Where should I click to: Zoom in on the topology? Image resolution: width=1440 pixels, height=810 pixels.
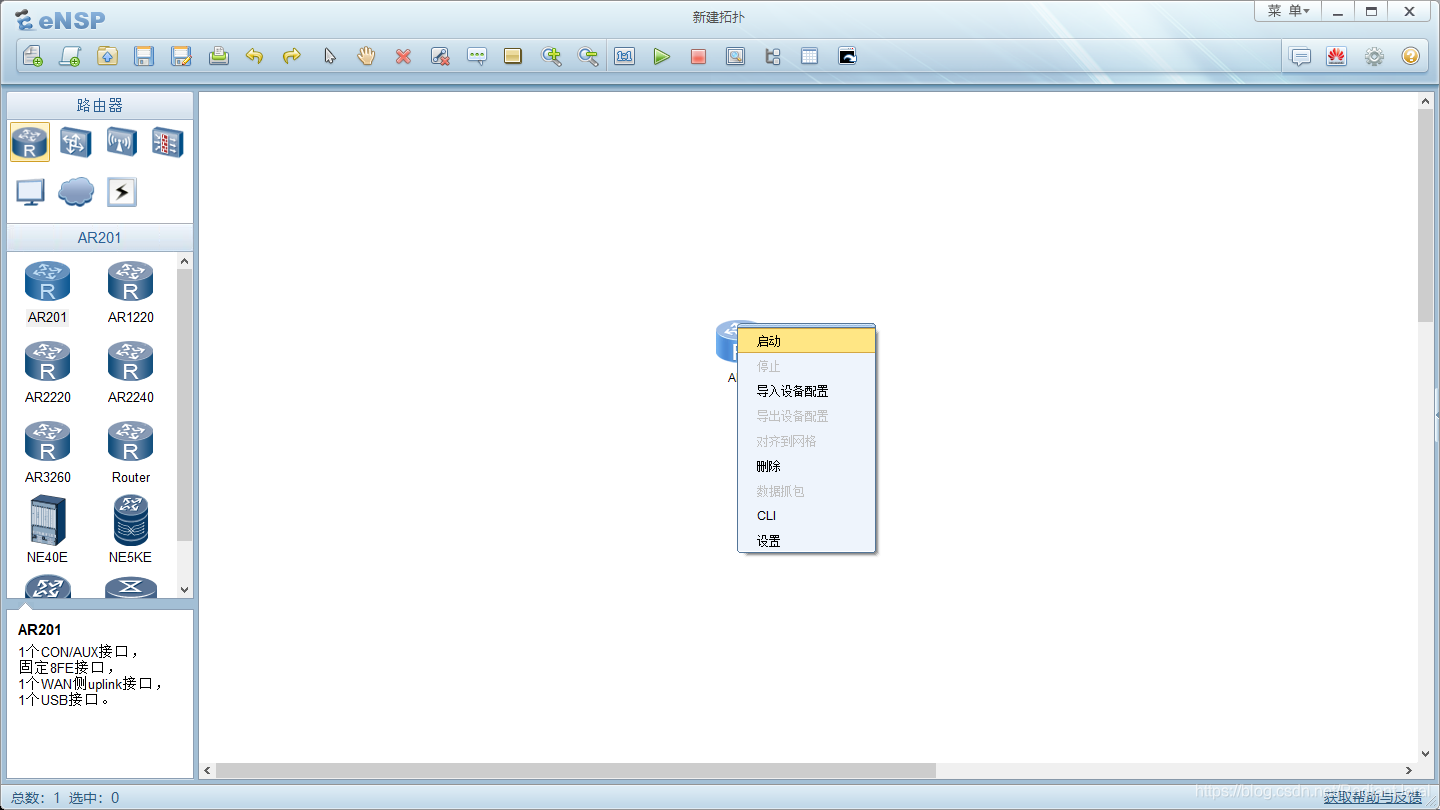tap(551, 56)
